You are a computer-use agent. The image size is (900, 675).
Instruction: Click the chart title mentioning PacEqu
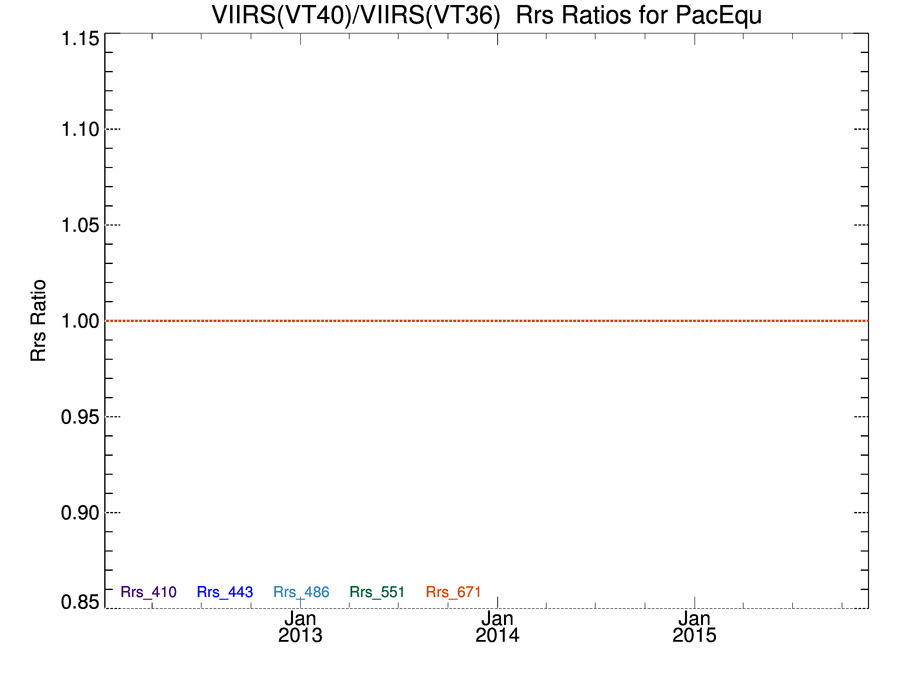pyautogui.click(x=487, y=14)
